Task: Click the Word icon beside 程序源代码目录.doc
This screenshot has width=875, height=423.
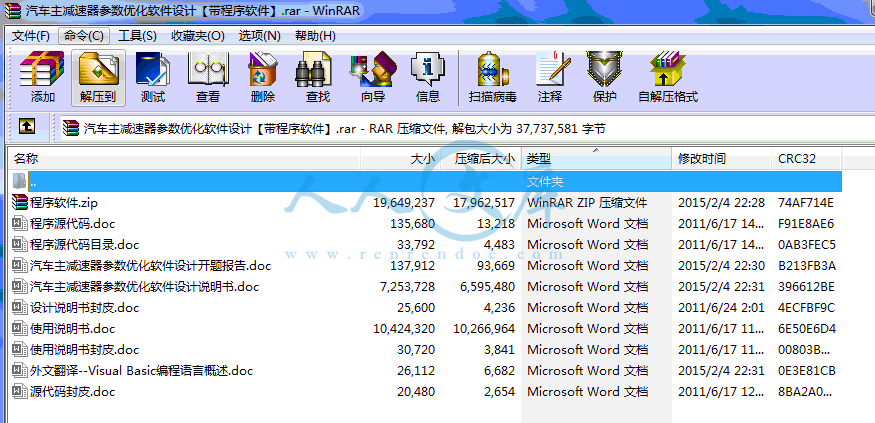Action: (x=20, y=244)
